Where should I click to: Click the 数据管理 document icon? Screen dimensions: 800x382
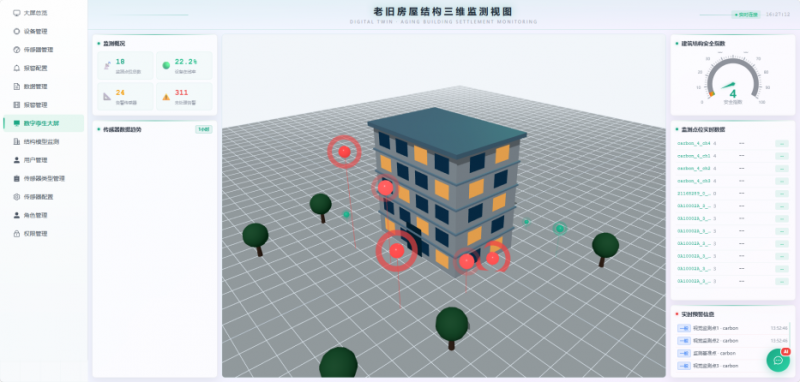[x=17, y=86]
